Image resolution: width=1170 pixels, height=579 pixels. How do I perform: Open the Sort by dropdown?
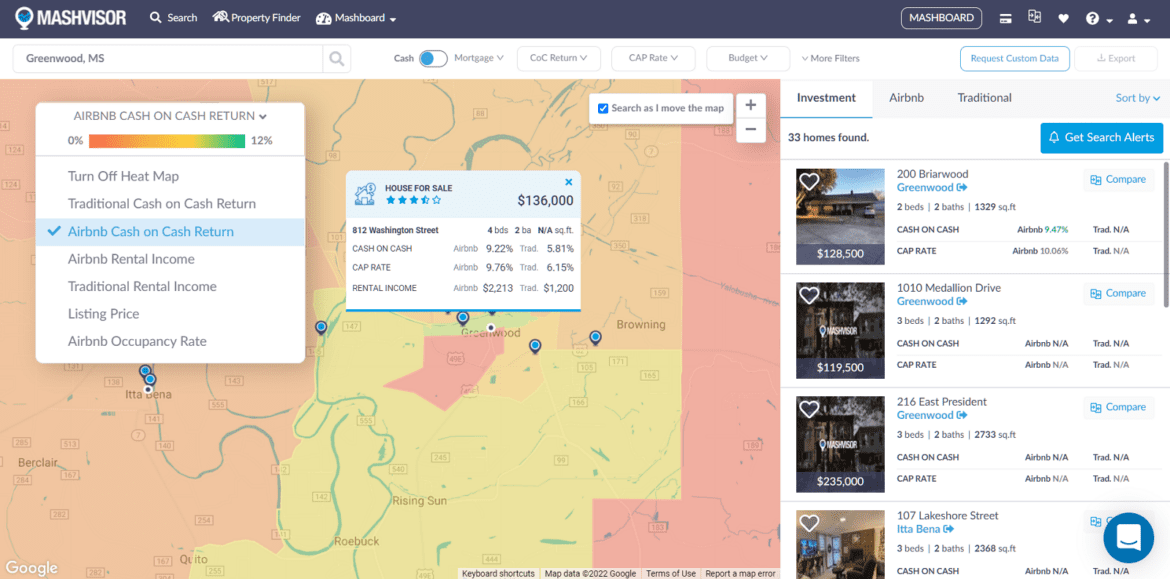click(1137, 98)
